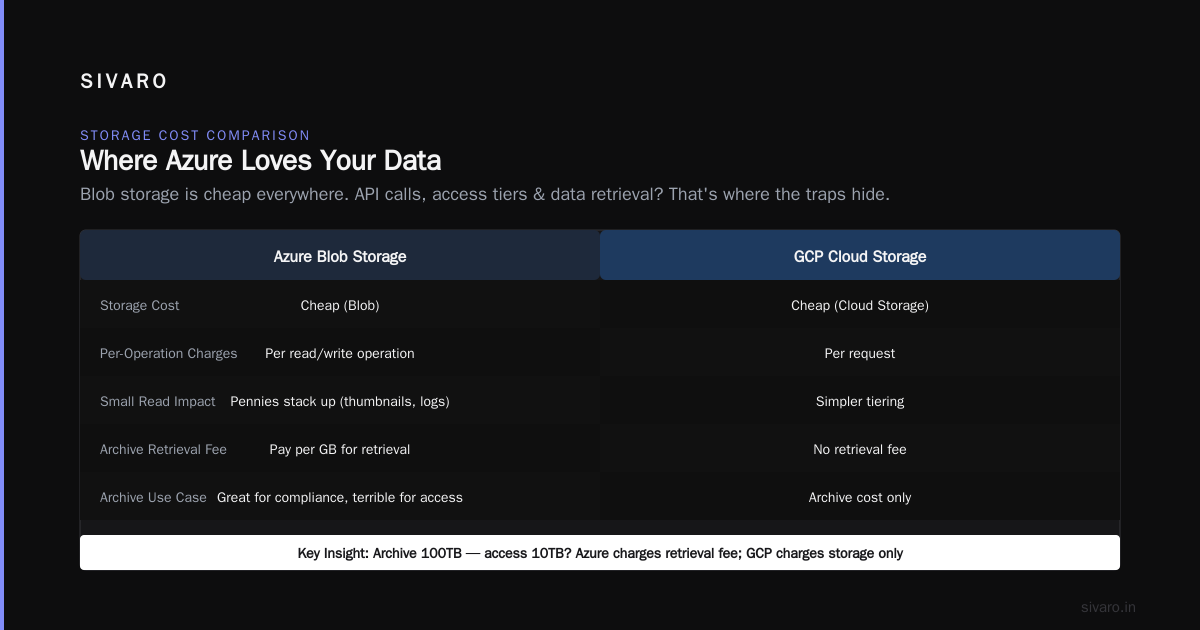Image resolution: width=1200 pixels, height=630 pixels.
Task: Click the Pennies stack up cell
Action: click(x=340, y=401)
